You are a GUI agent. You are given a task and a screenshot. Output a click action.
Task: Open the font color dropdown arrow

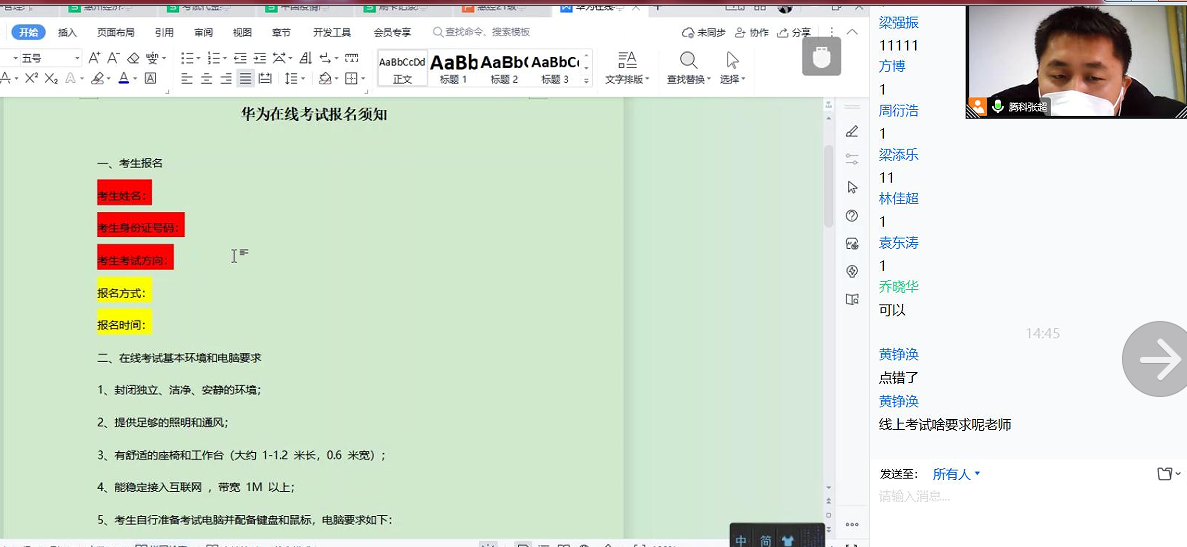(x=135, y=79)
